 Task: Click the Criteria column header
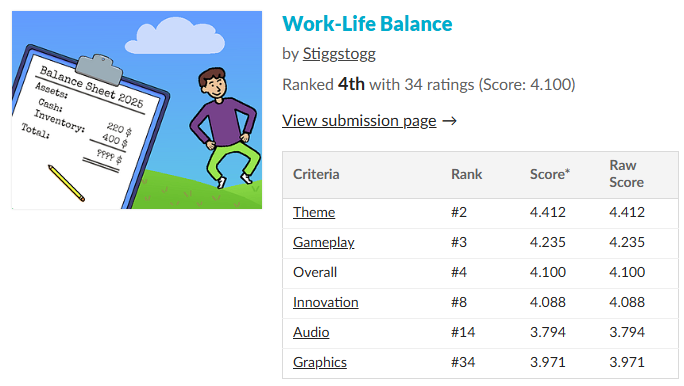316,174
